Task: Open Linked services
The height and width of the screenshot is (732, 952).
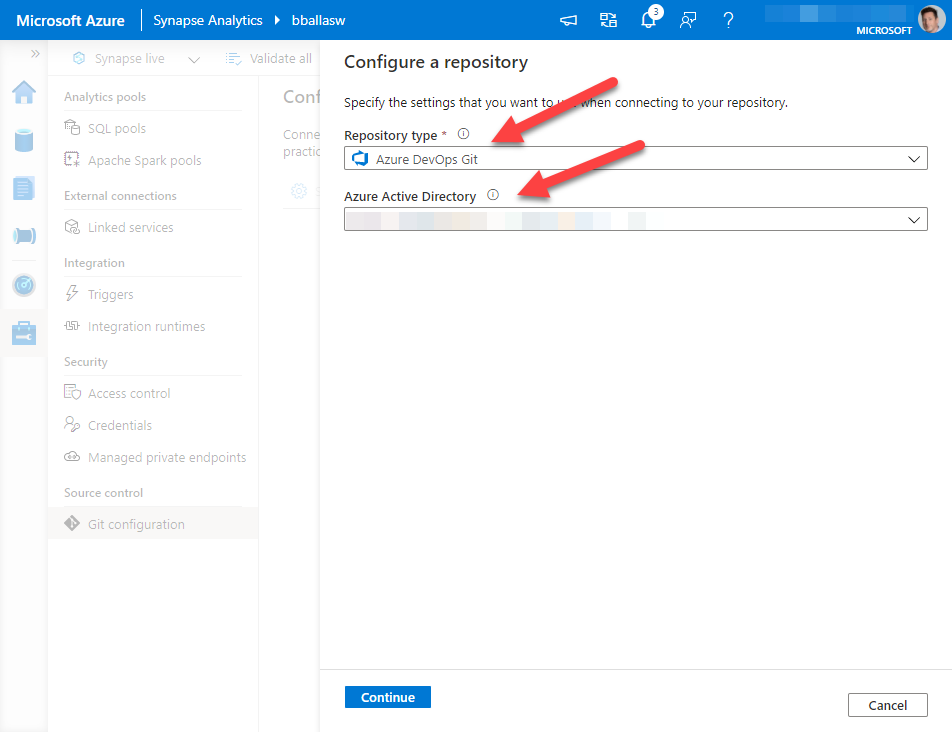Action: [131, 228]
